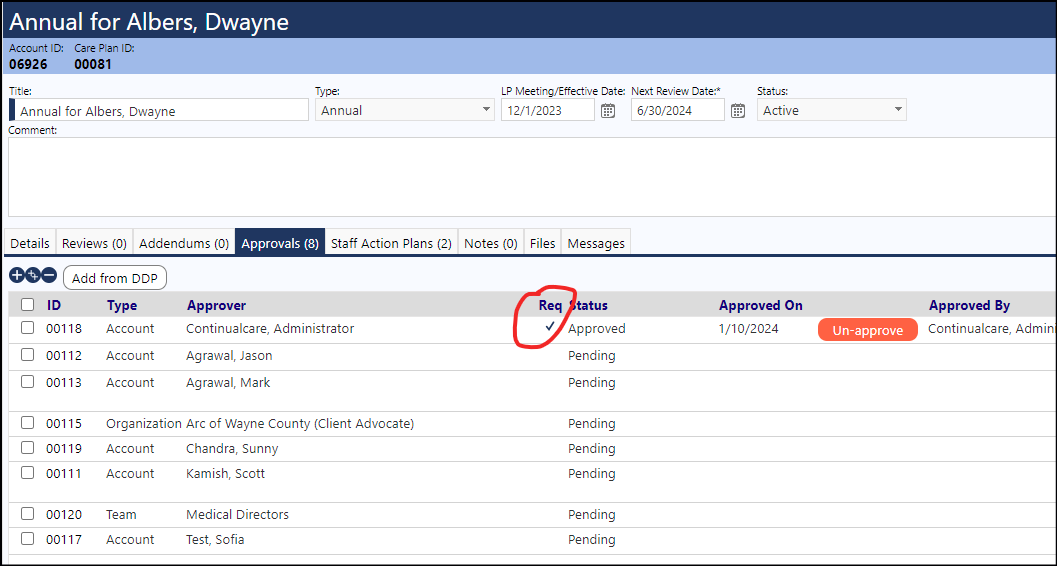Select the Arc of Wayne County row checkbox
The height and width of the screenshot is (566, 1057).
27,423
